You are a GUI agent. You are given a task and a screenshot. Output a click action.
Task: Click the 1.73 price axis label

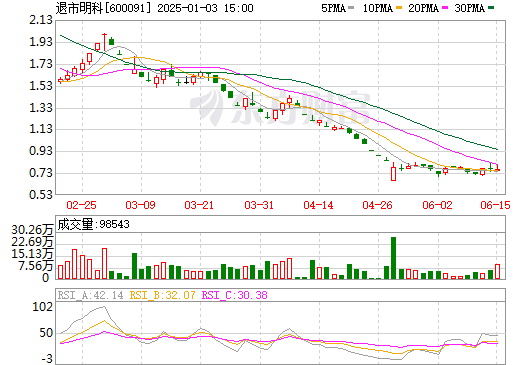coord(41,64)
